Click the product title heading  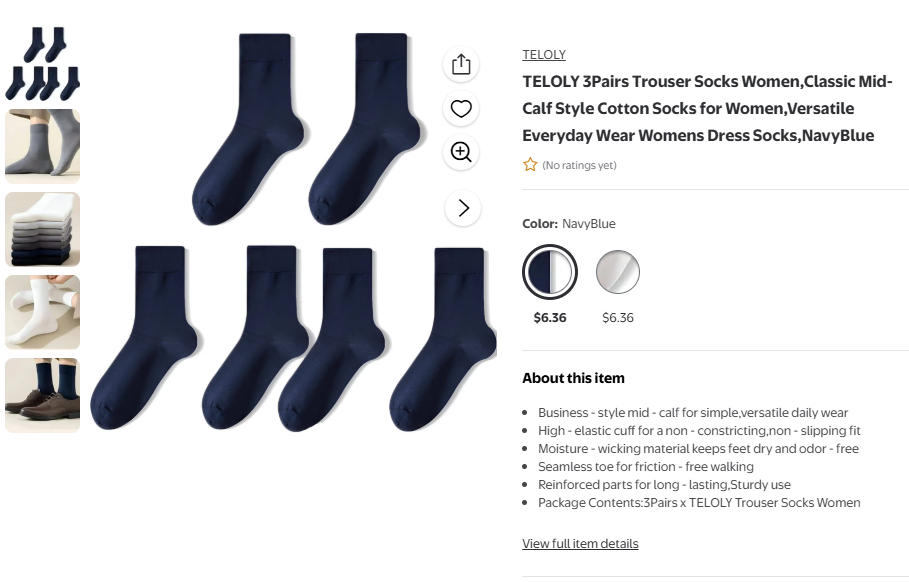[707, 108]
